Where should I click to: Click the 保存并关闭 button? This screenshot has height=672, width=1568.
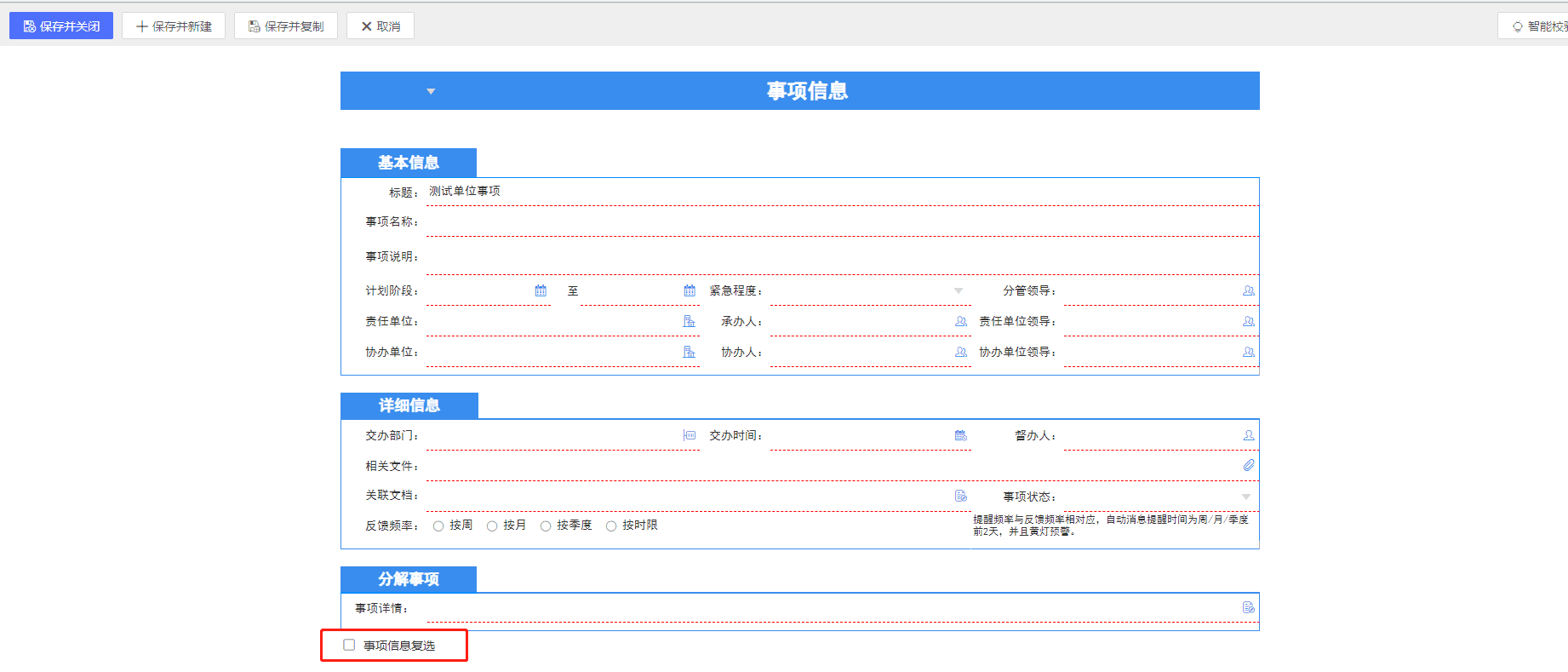(61, 26)
